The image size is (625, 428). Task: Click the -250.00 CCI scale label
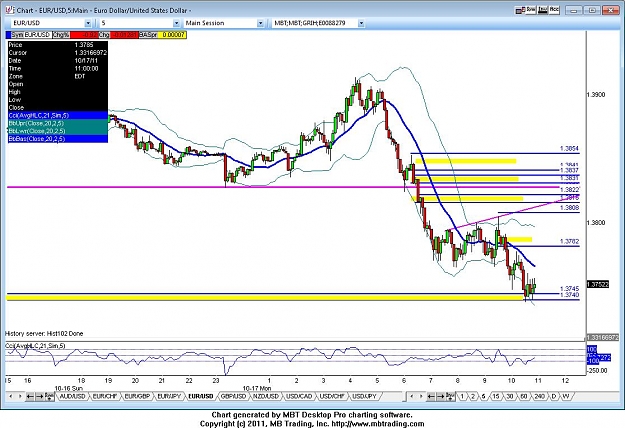click(597, 371)
